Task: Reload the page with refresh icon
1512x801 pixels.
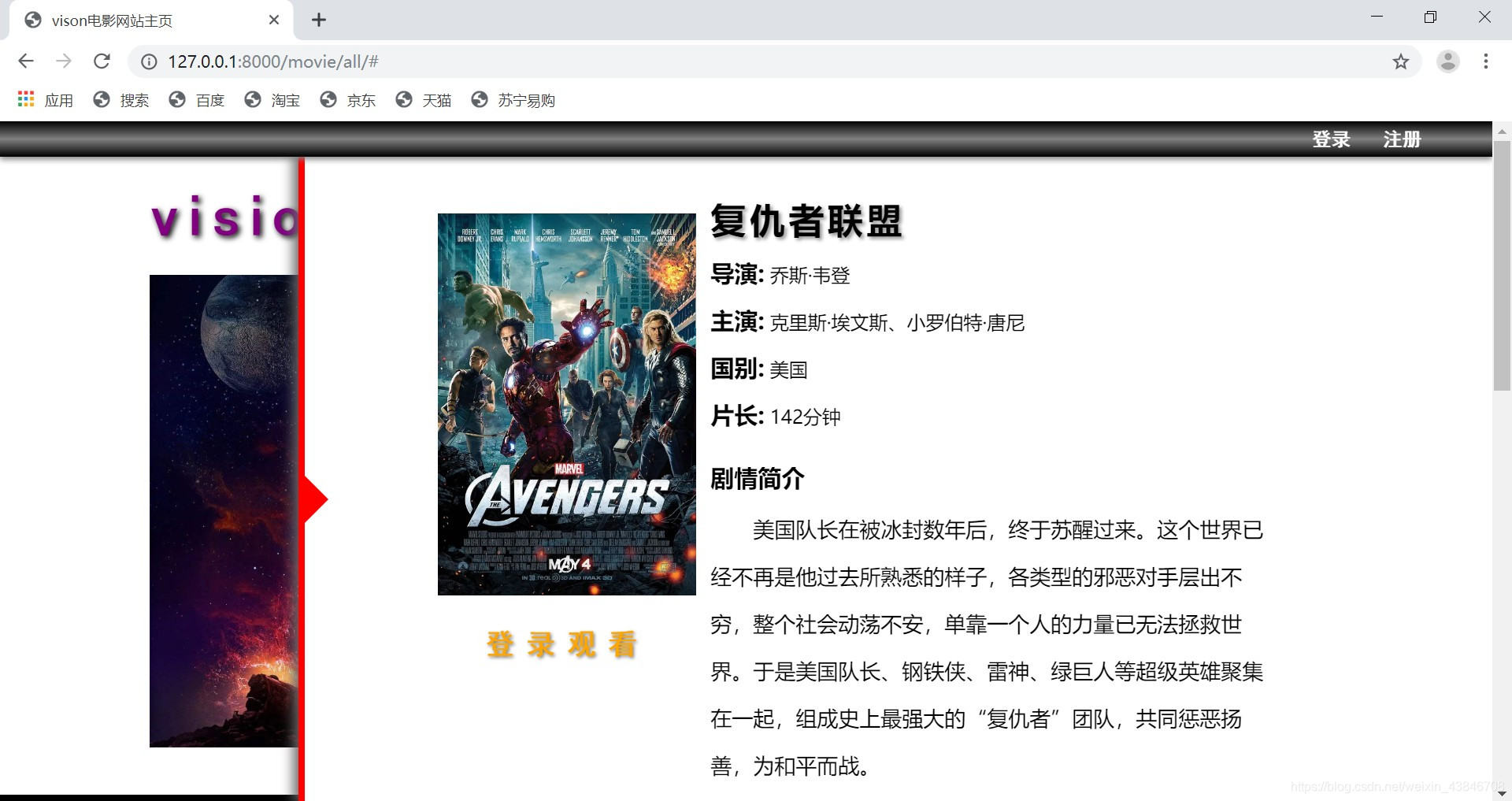Action: [102, 61]
